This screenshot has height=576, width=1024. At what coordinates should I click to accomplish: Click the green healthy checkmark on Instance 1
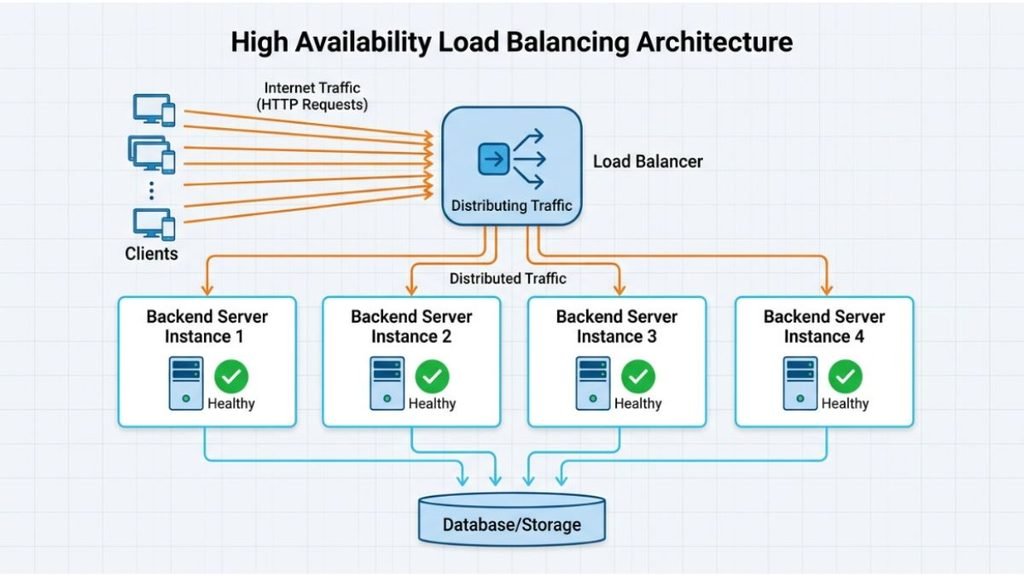pos(231,376)
